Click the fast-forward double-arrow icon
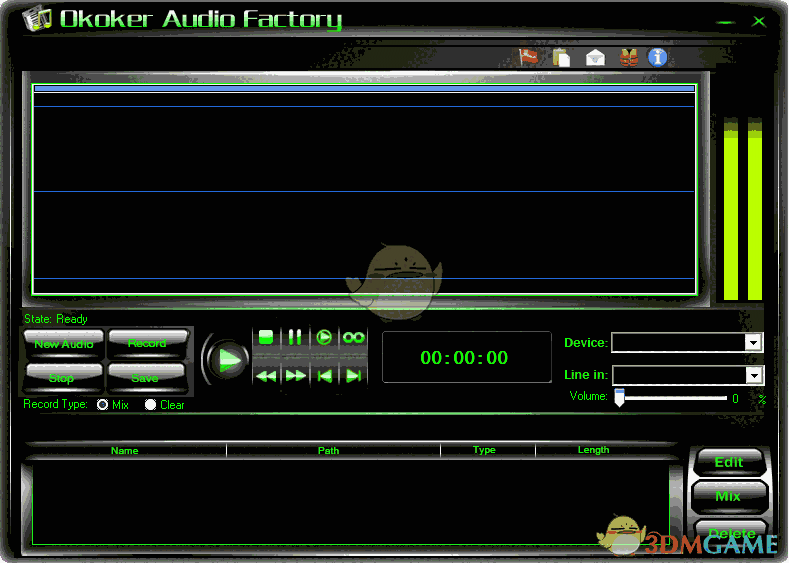Viewport: 789px width, 563px height. coord(295,376)
